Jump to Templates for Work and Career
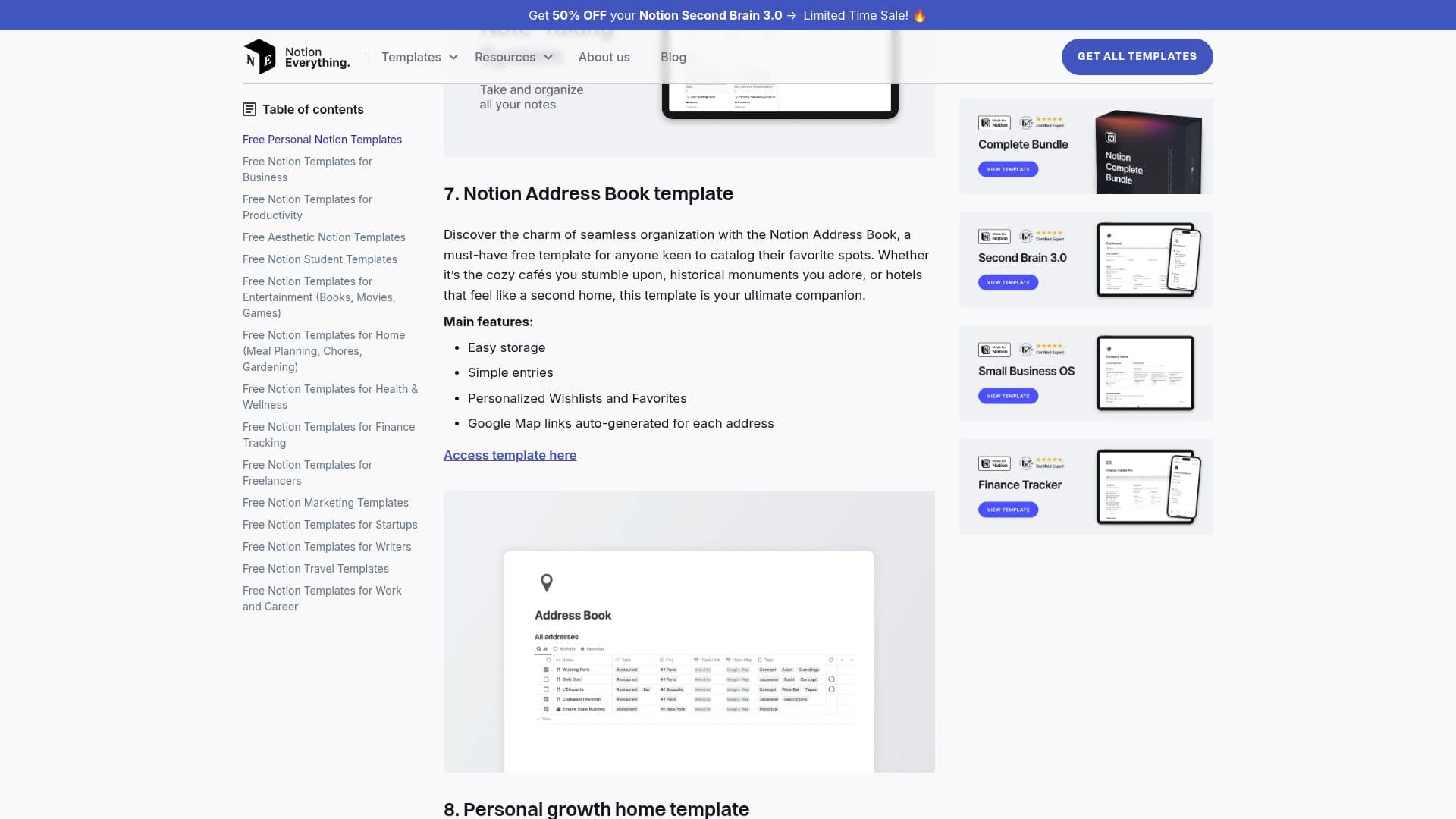This screenshot has height=819, width=1456. 322,598
